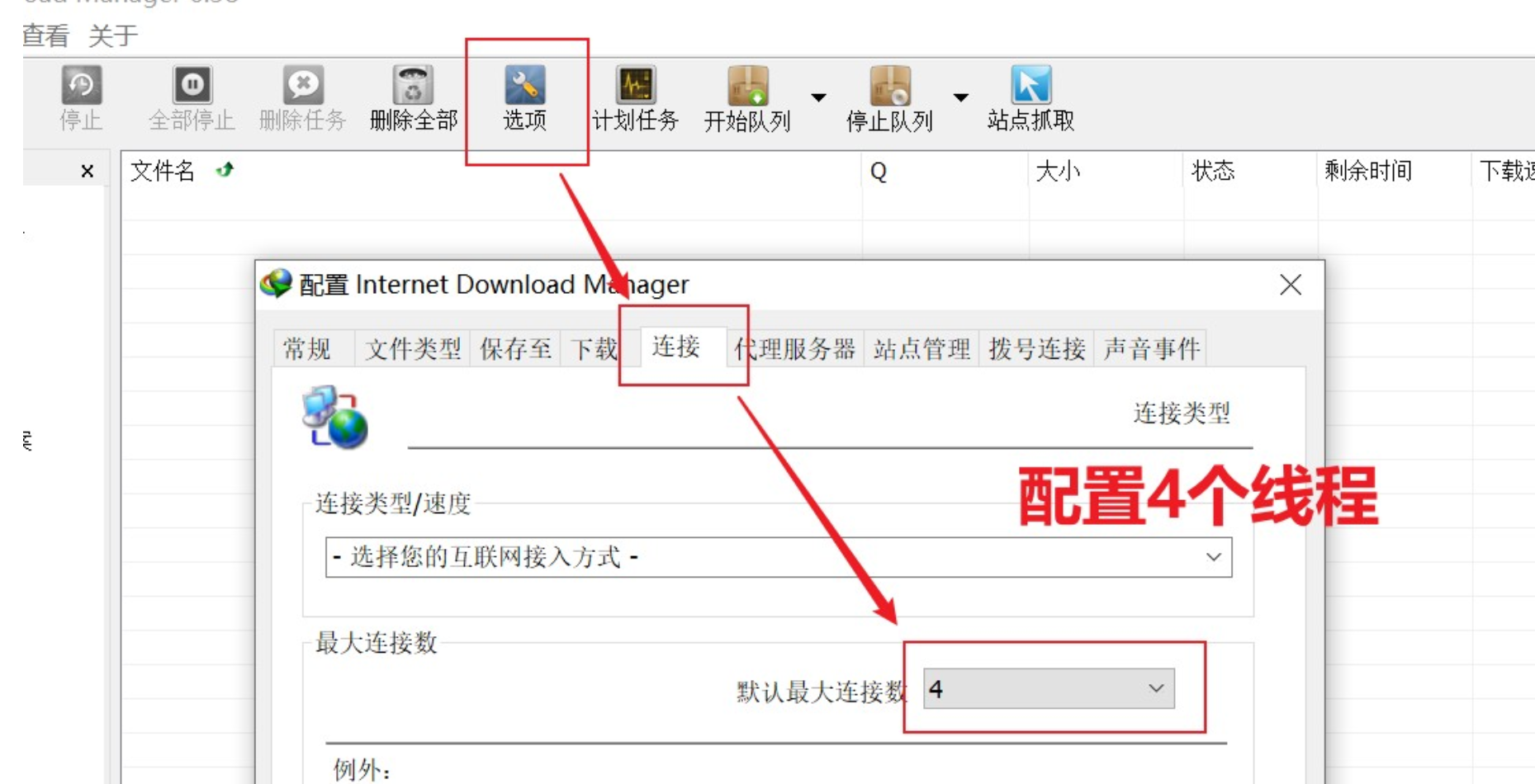The image size is (1535, 784).
Task: Click the 全部停止 (Stop All) icon
Action: click(192, 85)
